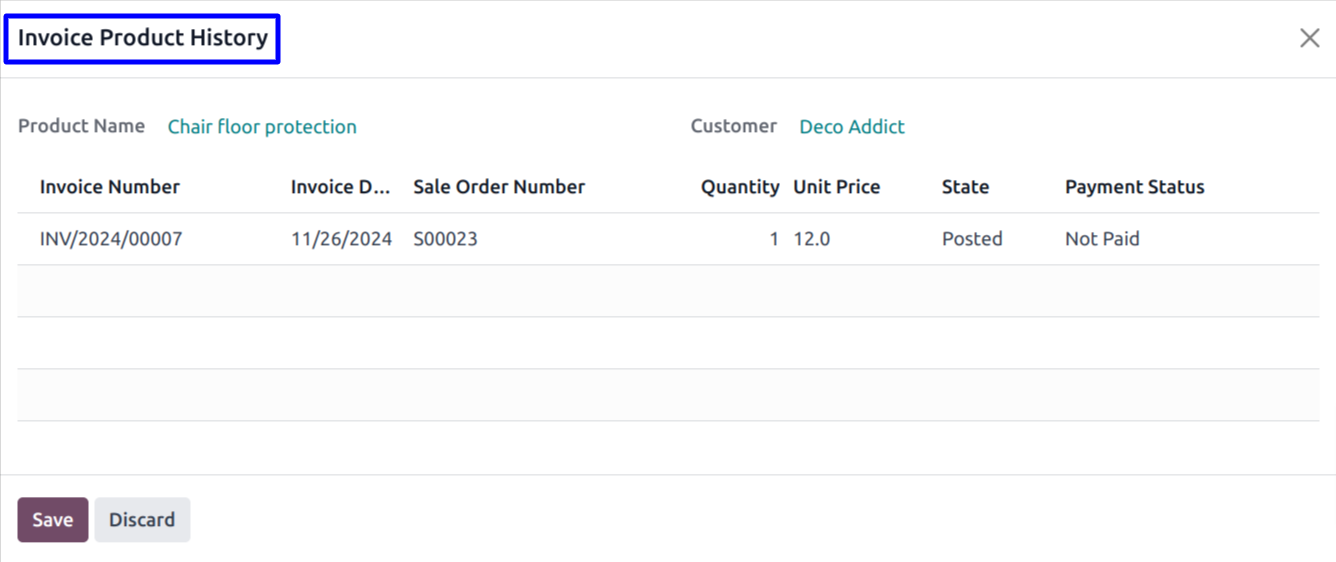Open the Chair floor protection product link
The image size is (1336, 562).
pos(262,127)
